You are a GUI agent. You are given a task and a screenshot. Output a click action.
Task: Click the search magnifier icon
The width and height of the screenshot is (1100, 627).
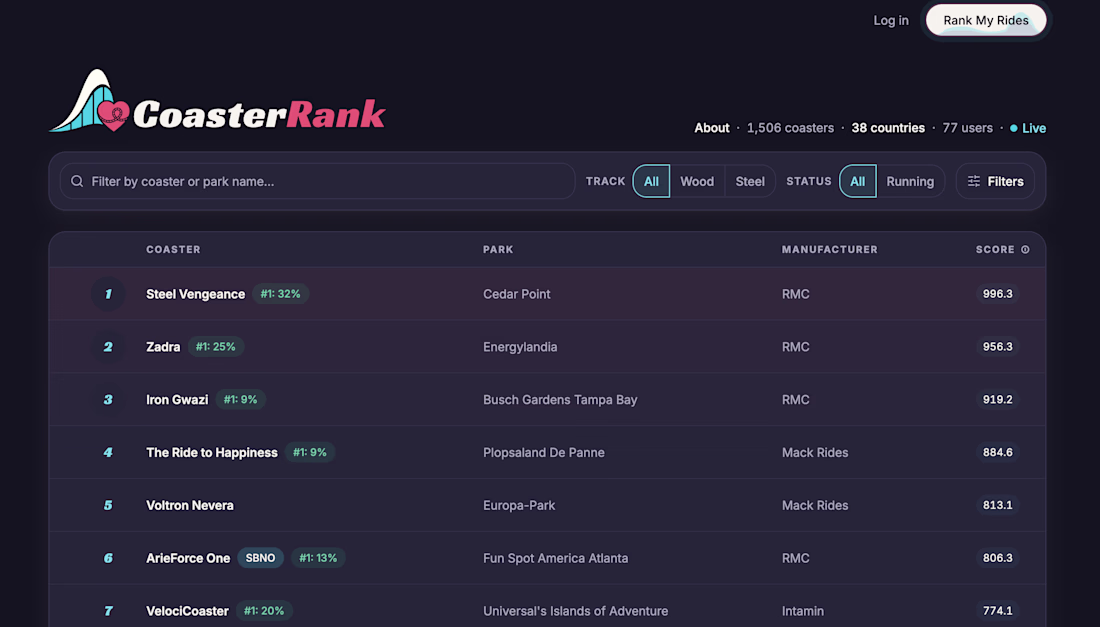77,182
